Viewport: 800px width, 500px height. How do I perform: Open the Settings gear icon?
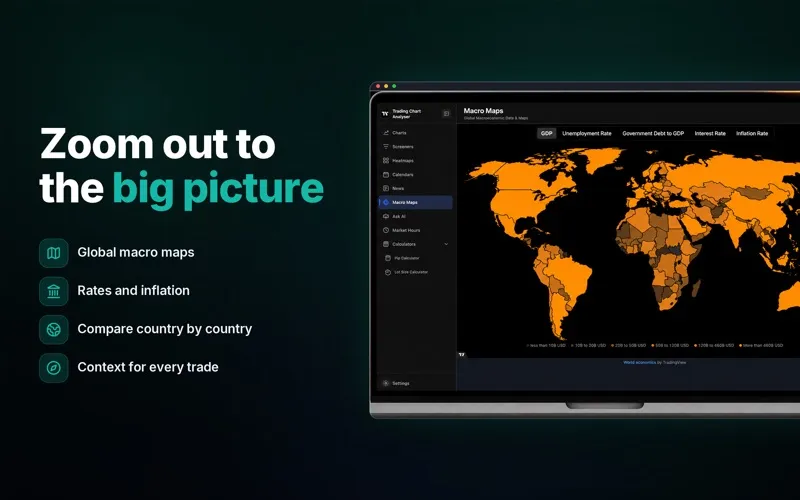click(386, 383)
